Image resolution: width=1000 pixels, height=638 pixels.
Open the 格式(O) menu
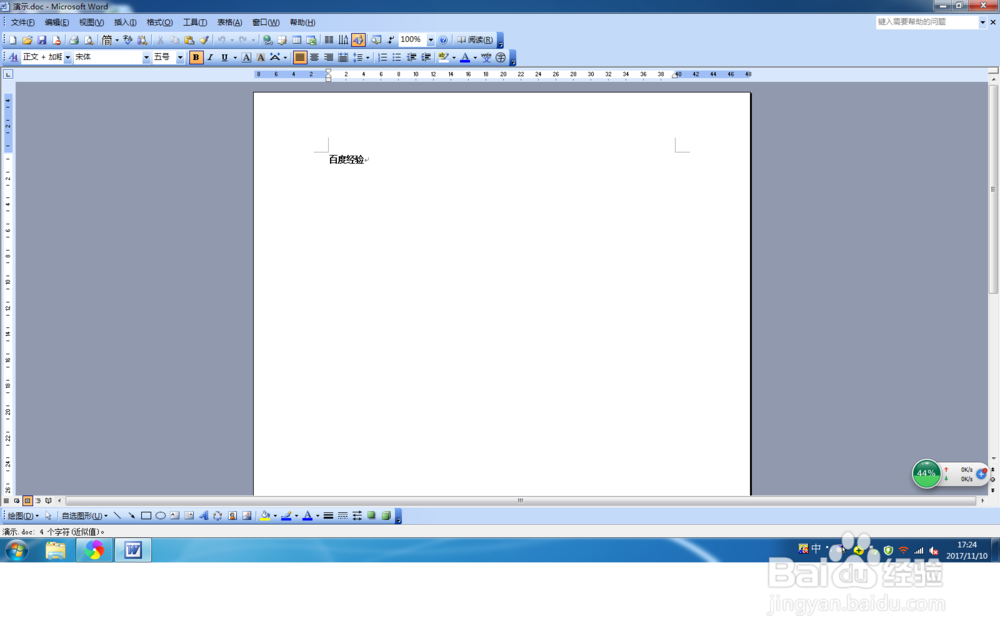coord(159,22)
